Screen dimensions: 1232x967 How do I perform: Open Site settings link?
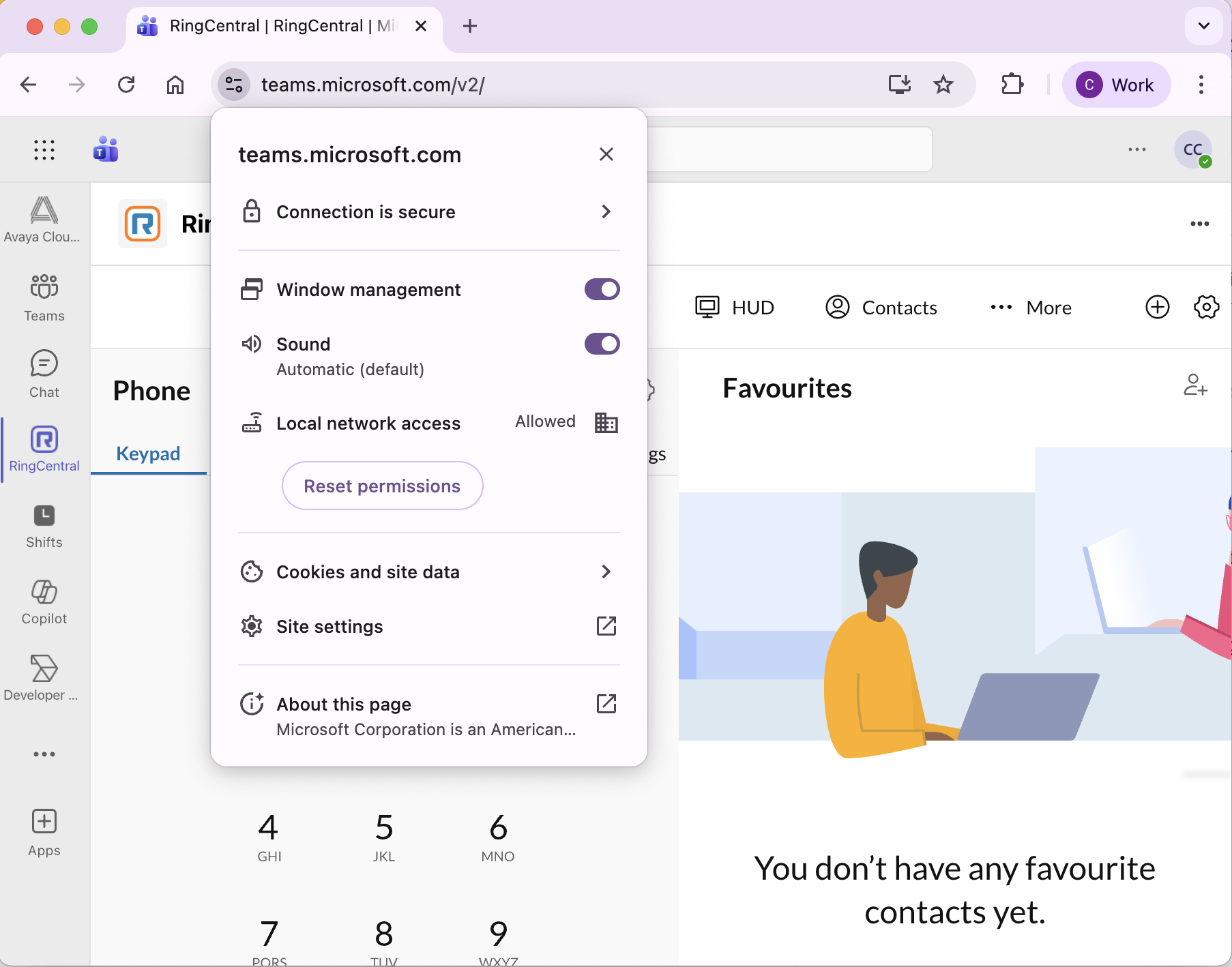pyautogui.click(x=428, y=626)
